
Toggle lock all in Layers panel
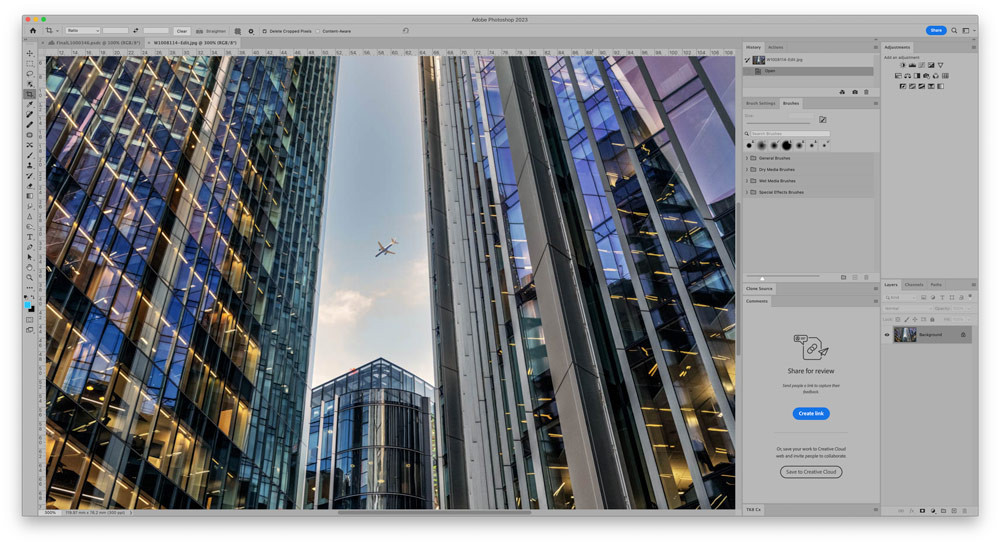tap(932, 319)
